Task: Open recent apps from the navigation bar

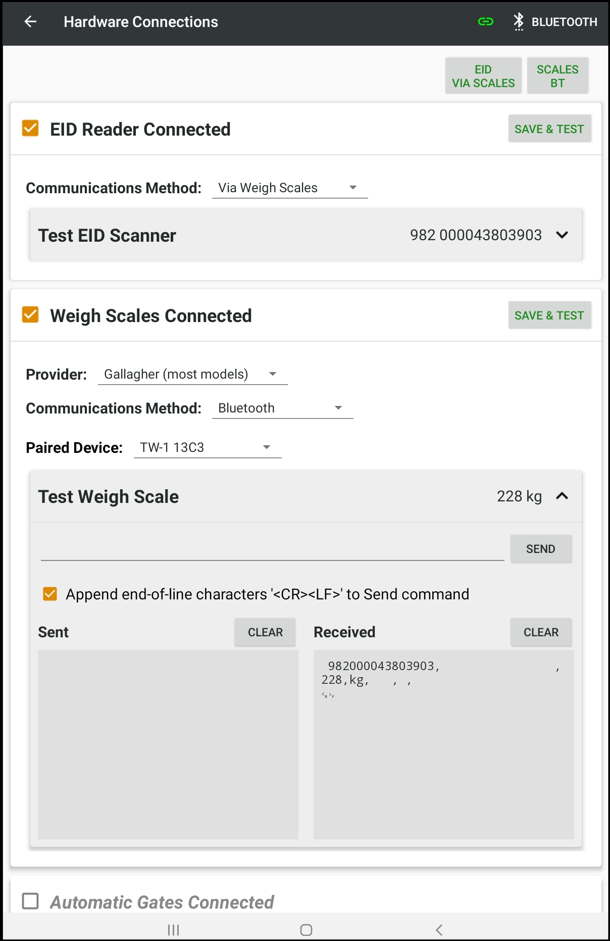Action: tap(172, 929)
